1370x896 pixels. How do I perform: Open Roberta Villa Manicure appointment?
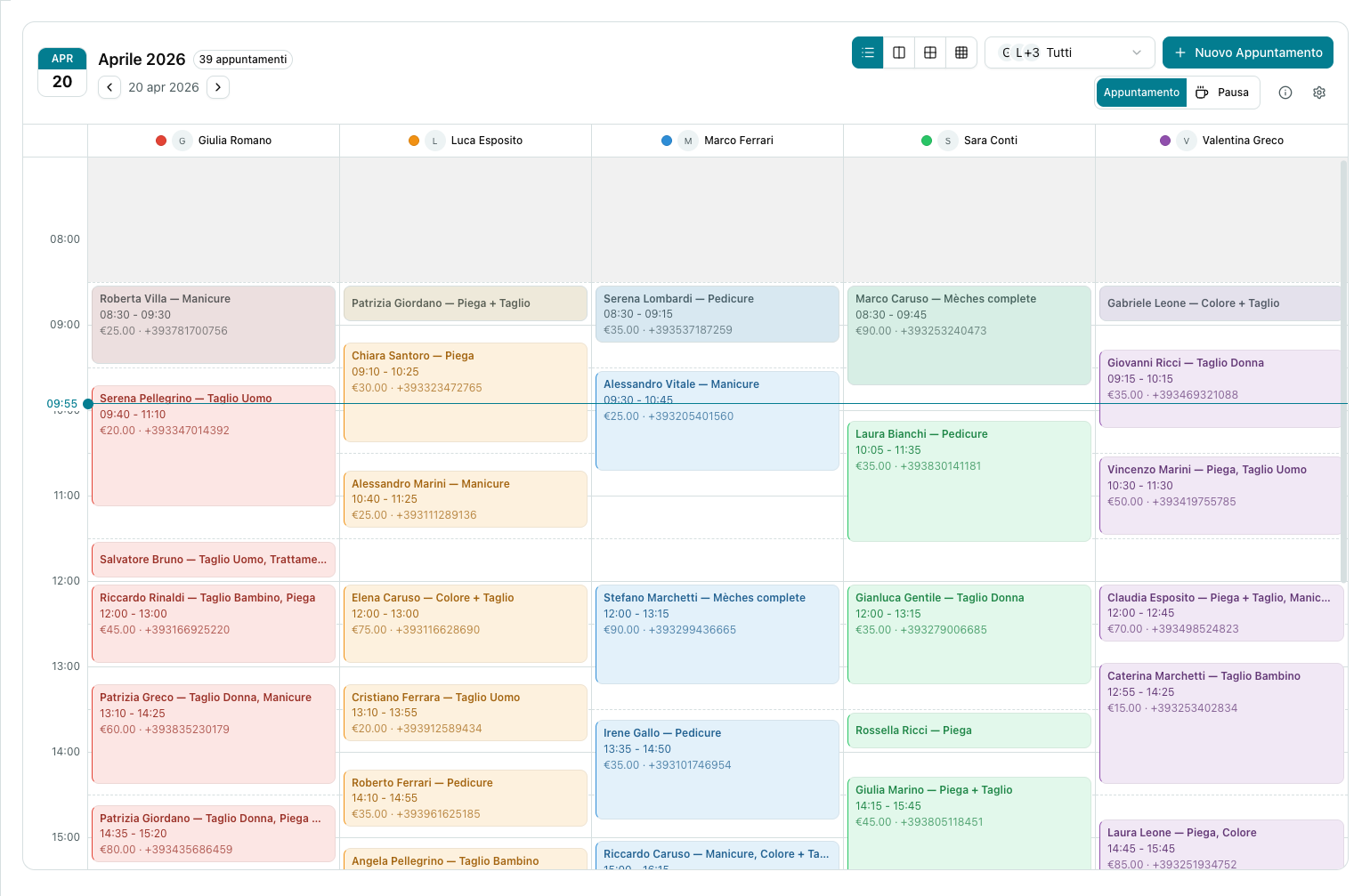pyautogui.click(x=214, y=325)
